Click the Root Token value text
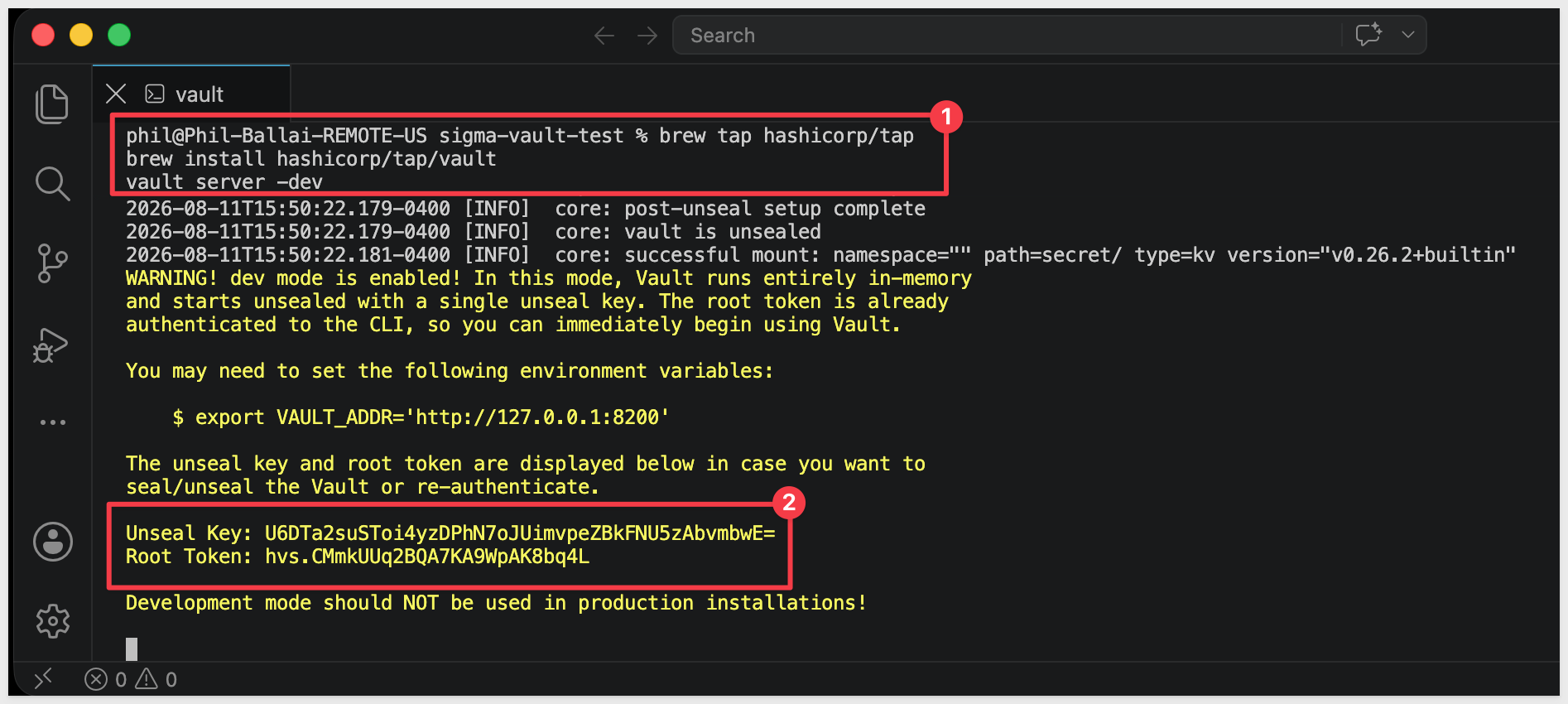1568x704 pixels. pos(427,557)
